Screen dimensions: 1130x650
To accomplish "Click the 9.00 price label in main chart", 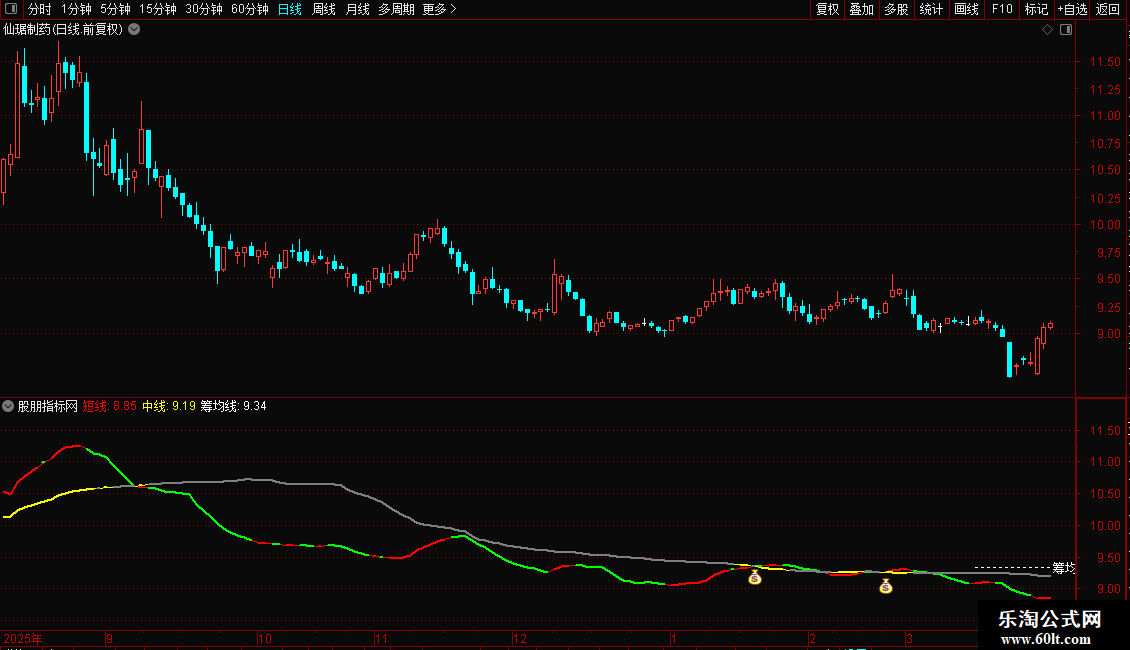I will point(1108,334).
